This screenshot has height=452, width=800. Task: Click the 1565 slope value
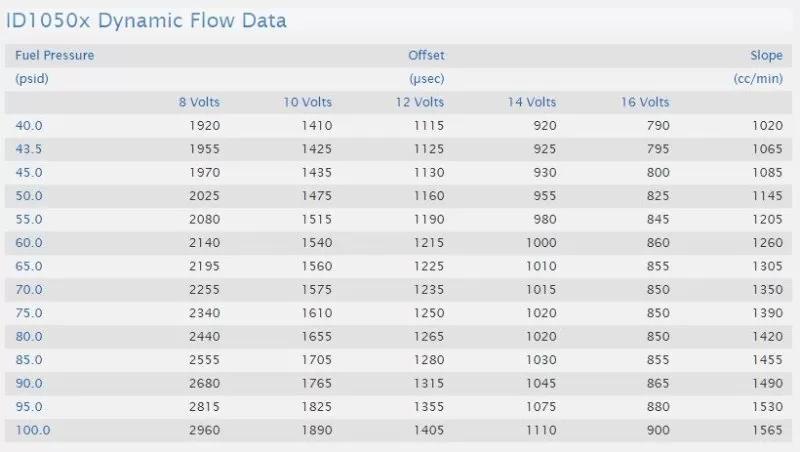point(767,430)
